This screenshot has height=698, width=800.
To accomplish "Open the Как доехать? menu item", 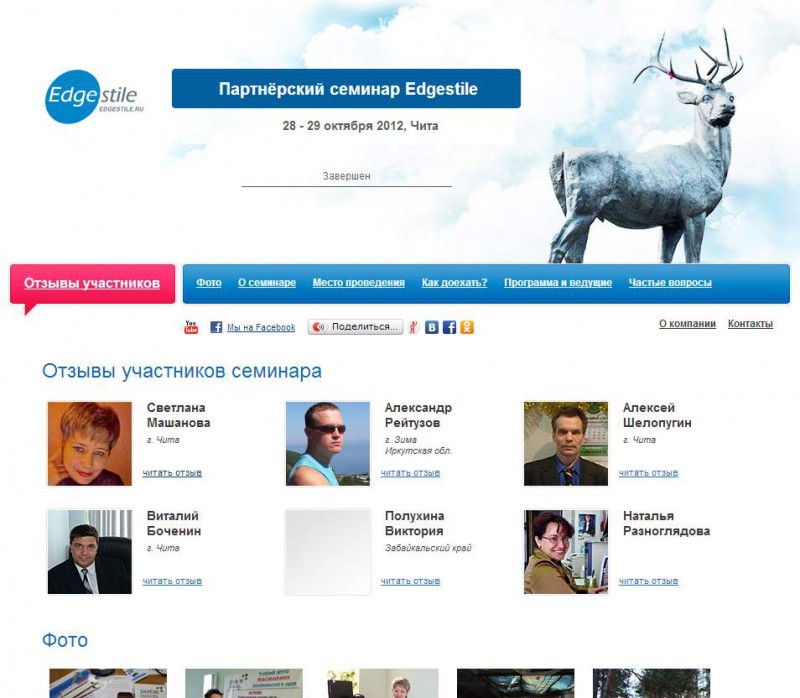I will [455, 283].
